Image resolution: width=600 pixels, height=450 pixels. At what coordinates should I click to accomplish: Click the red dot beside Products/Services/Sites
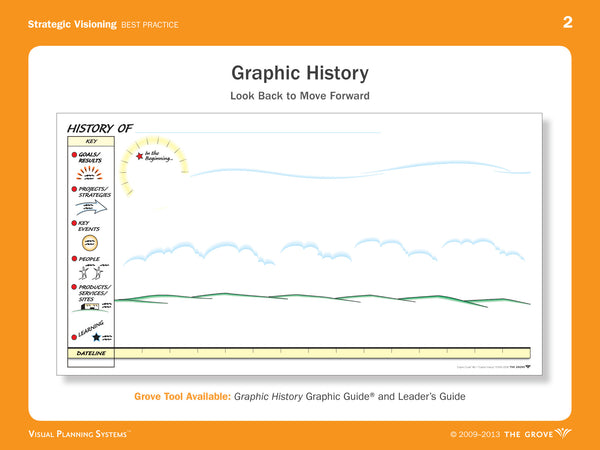coord(74,287)
